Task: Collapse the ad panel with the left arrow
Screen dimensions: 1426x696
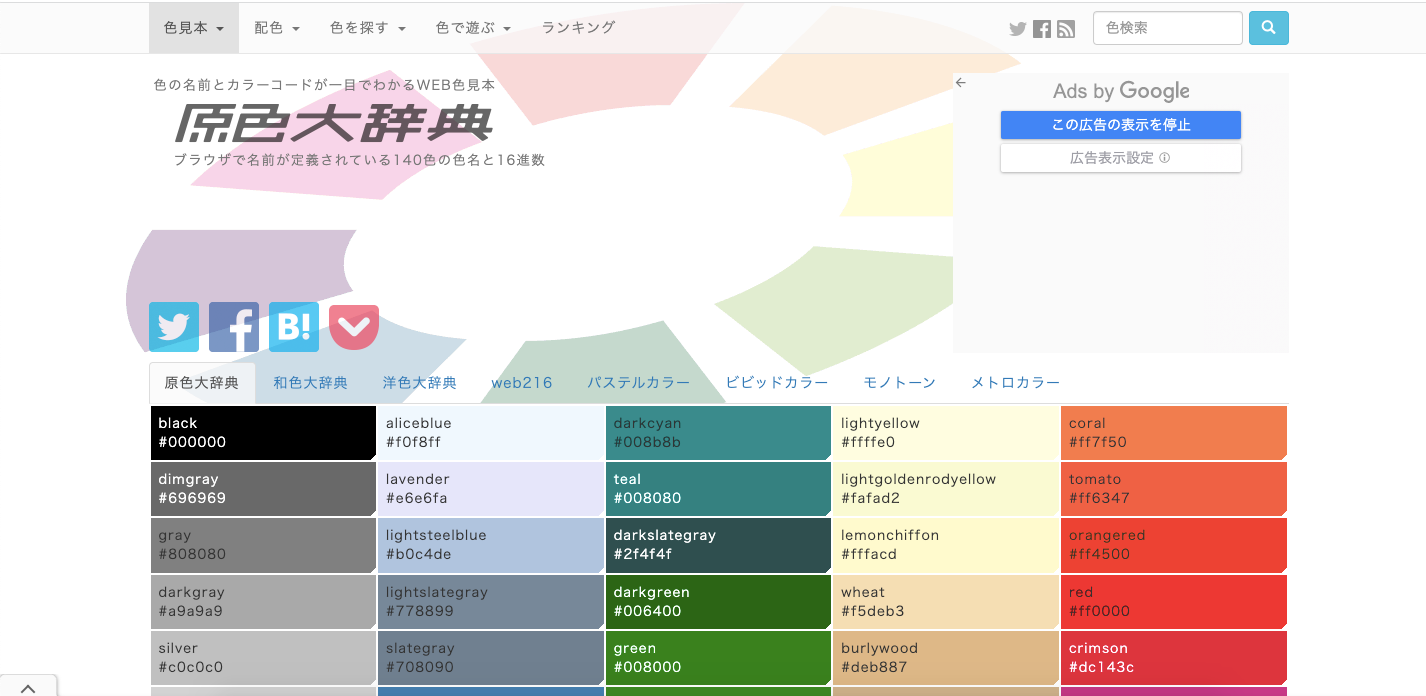Action: [x=961, y=82]
